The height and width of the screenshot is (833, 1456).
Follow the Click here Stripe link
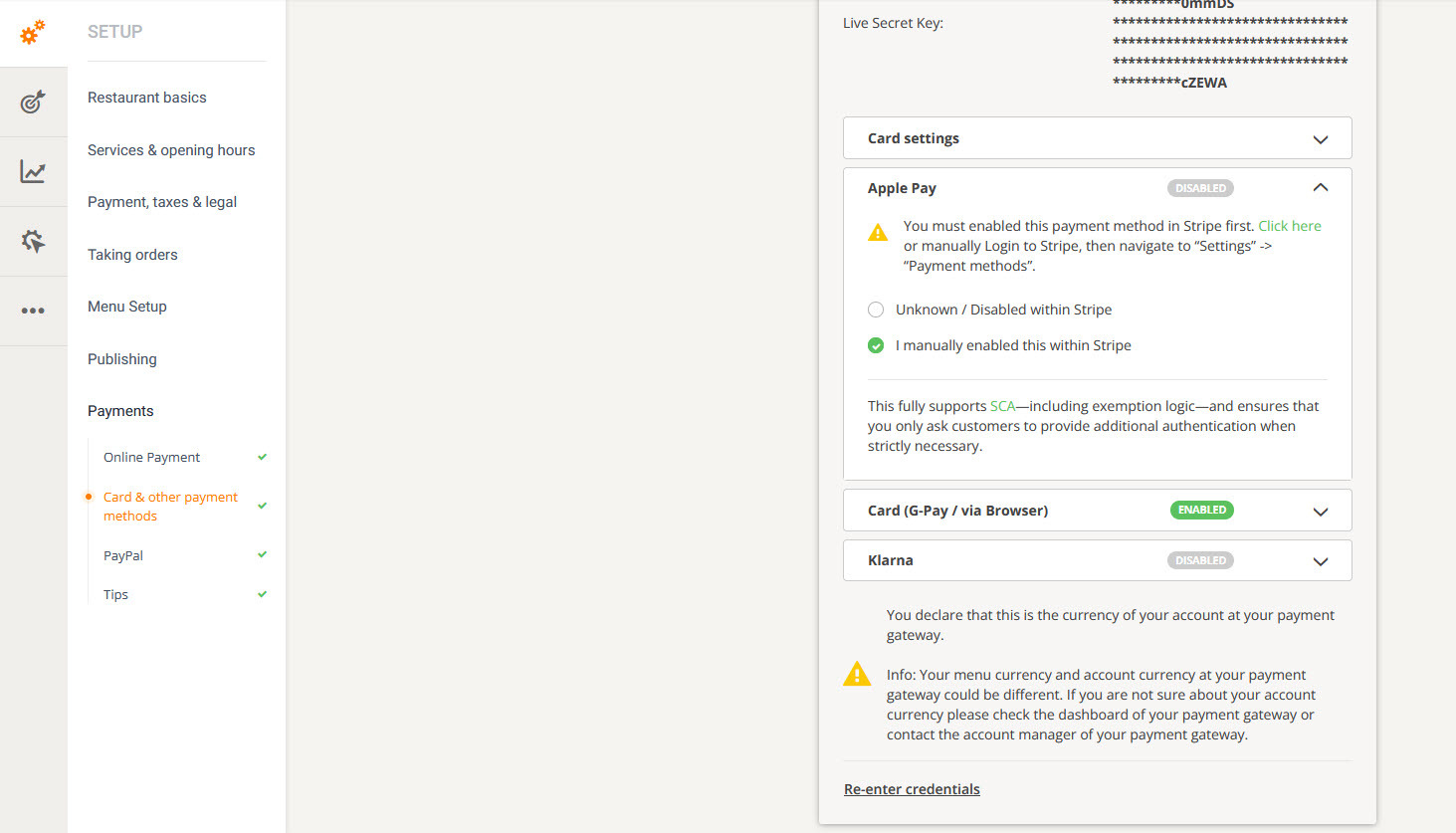1290,226
